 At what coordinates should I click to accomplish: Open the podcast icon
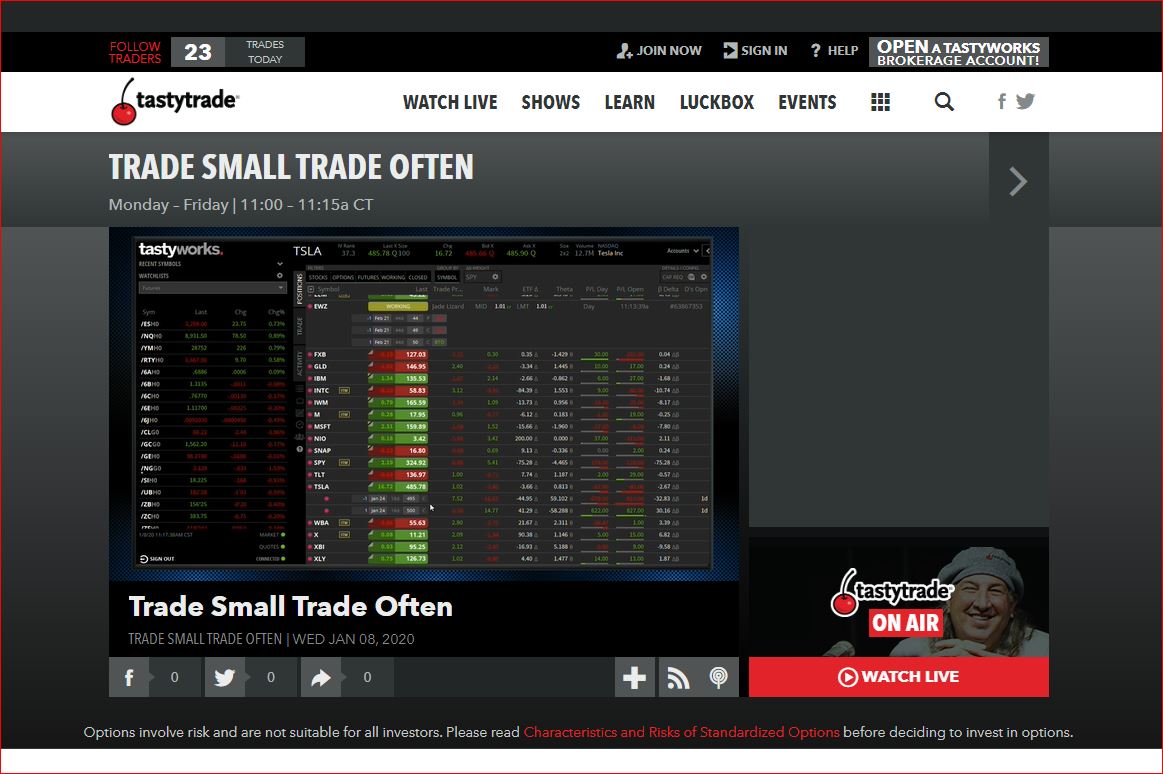pos(718,677)
